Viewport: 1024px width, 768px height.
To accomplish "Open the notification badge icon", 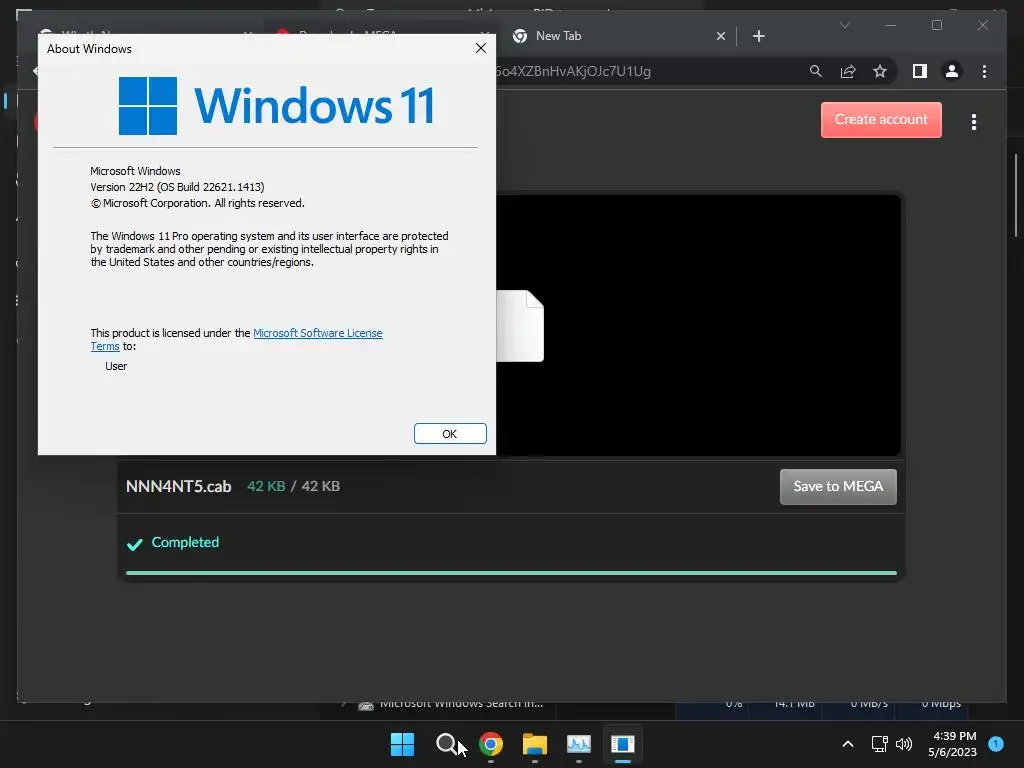I will pyautogui.click(x=996, y=743).
